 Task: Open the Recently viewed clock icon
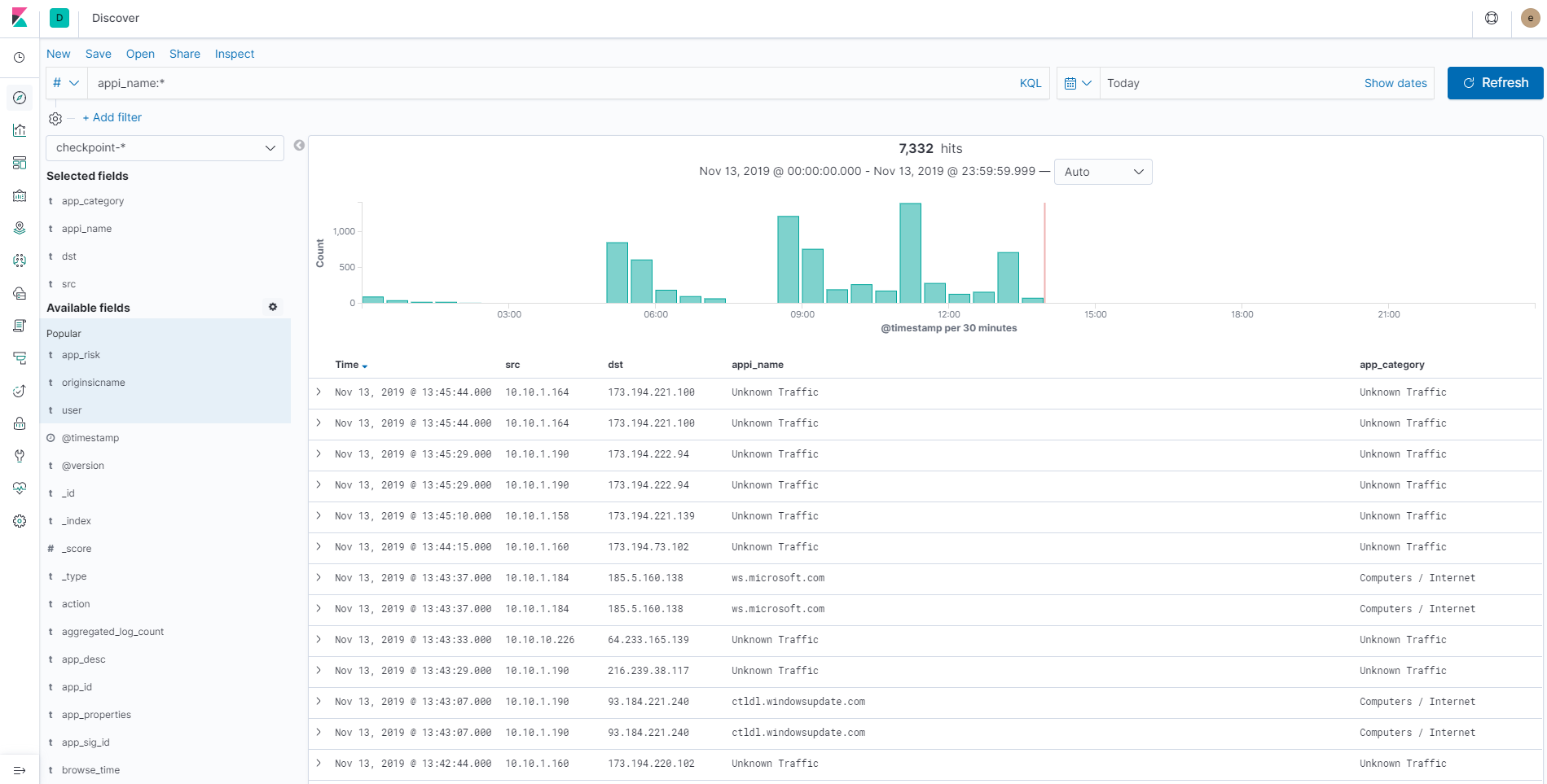[20, 57]
